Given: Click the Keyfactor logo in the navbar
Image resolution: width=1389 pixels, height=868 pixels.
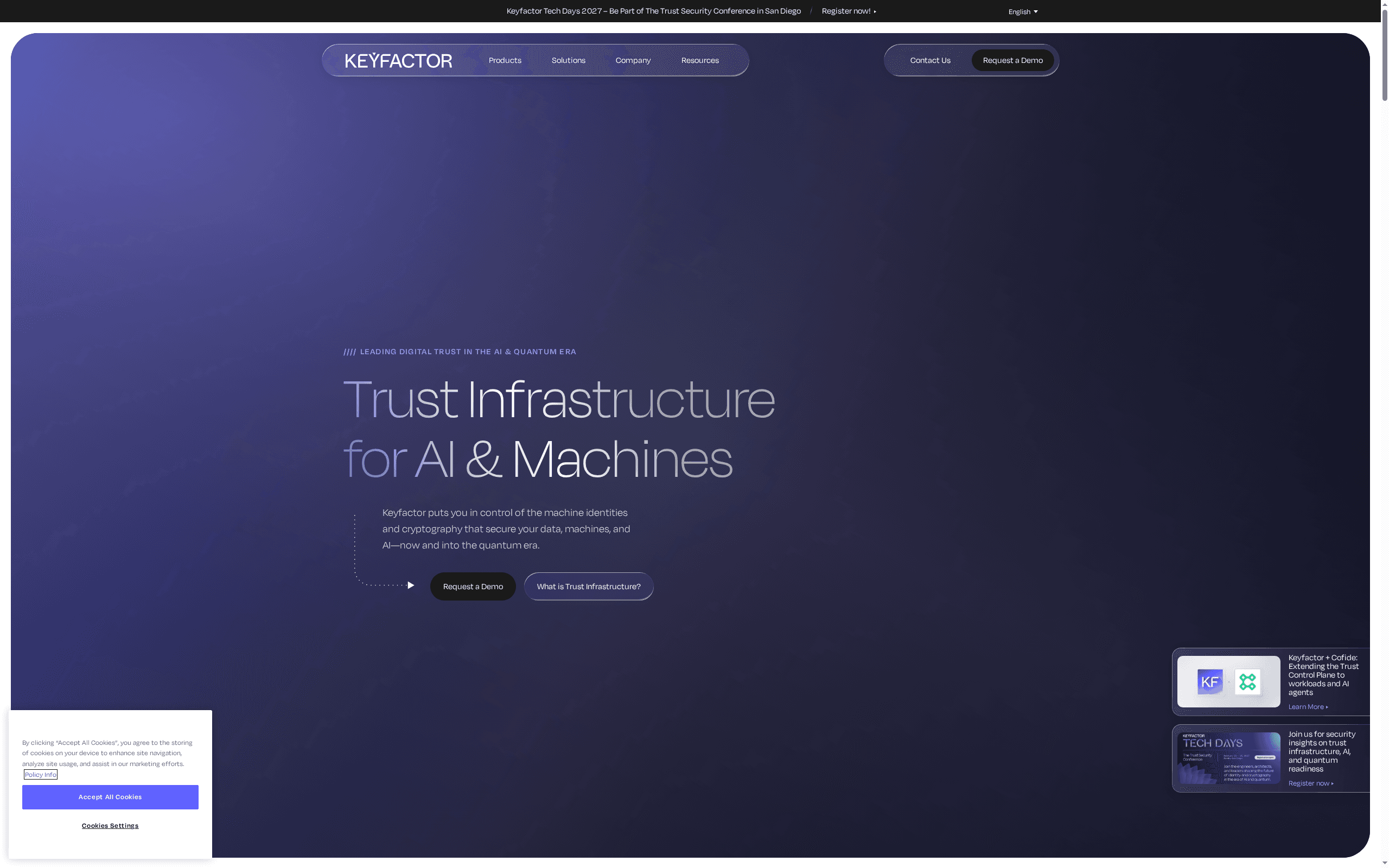Looking at the screenshot, I should pos(398,60).
